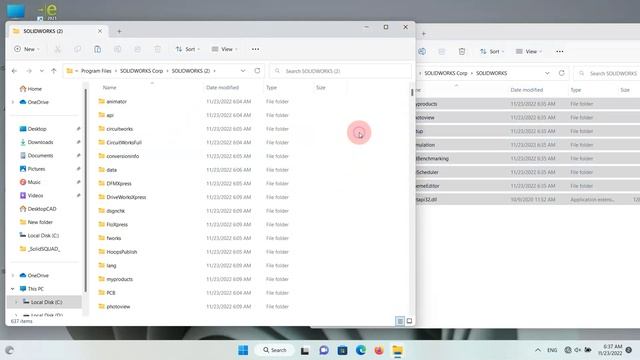Screen dimensions: 640x360
Task: Open DesktopCAD folder in sidebar
Action: coord(42,209)
